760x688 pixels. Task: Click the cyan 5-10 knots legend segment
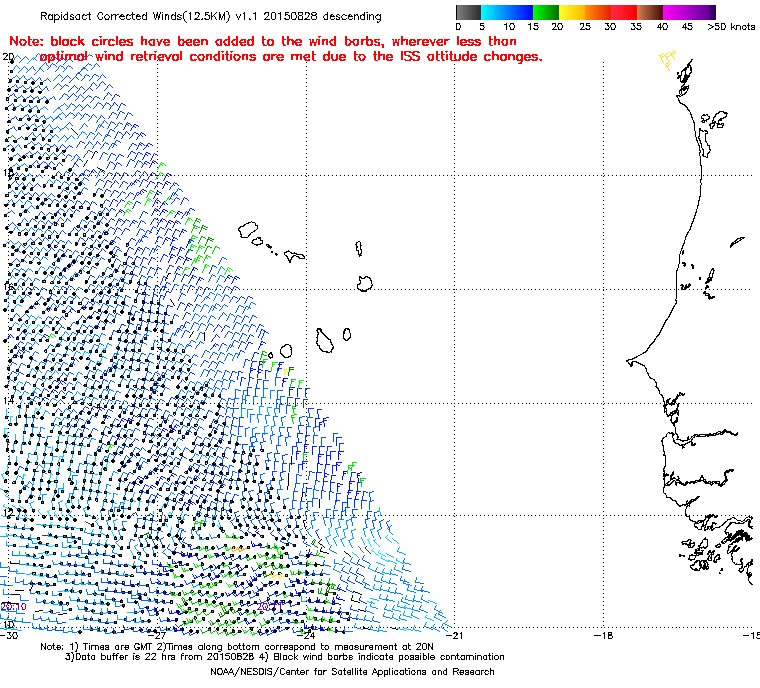494,12
